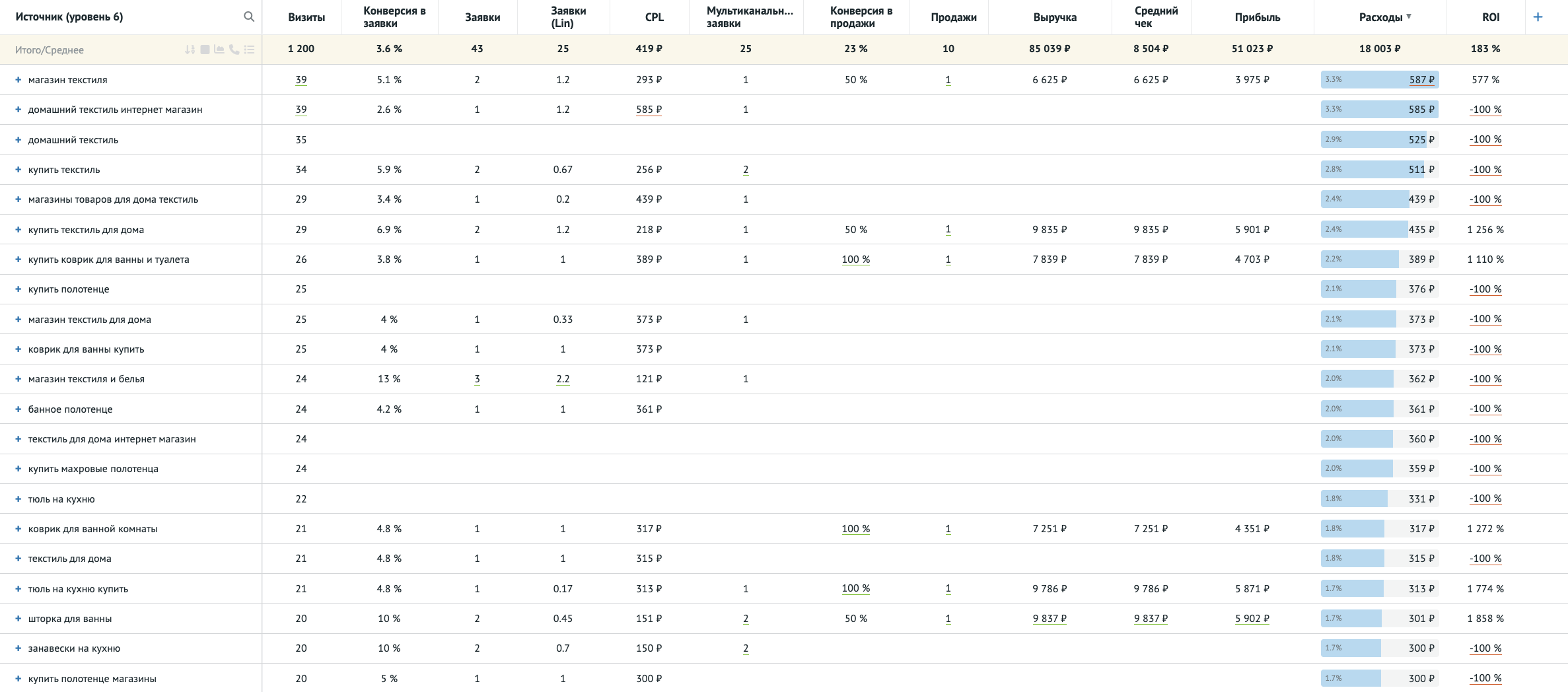1568x692 pixels.
Task: Sort by the ROI column header
Action: (1491, 17)
